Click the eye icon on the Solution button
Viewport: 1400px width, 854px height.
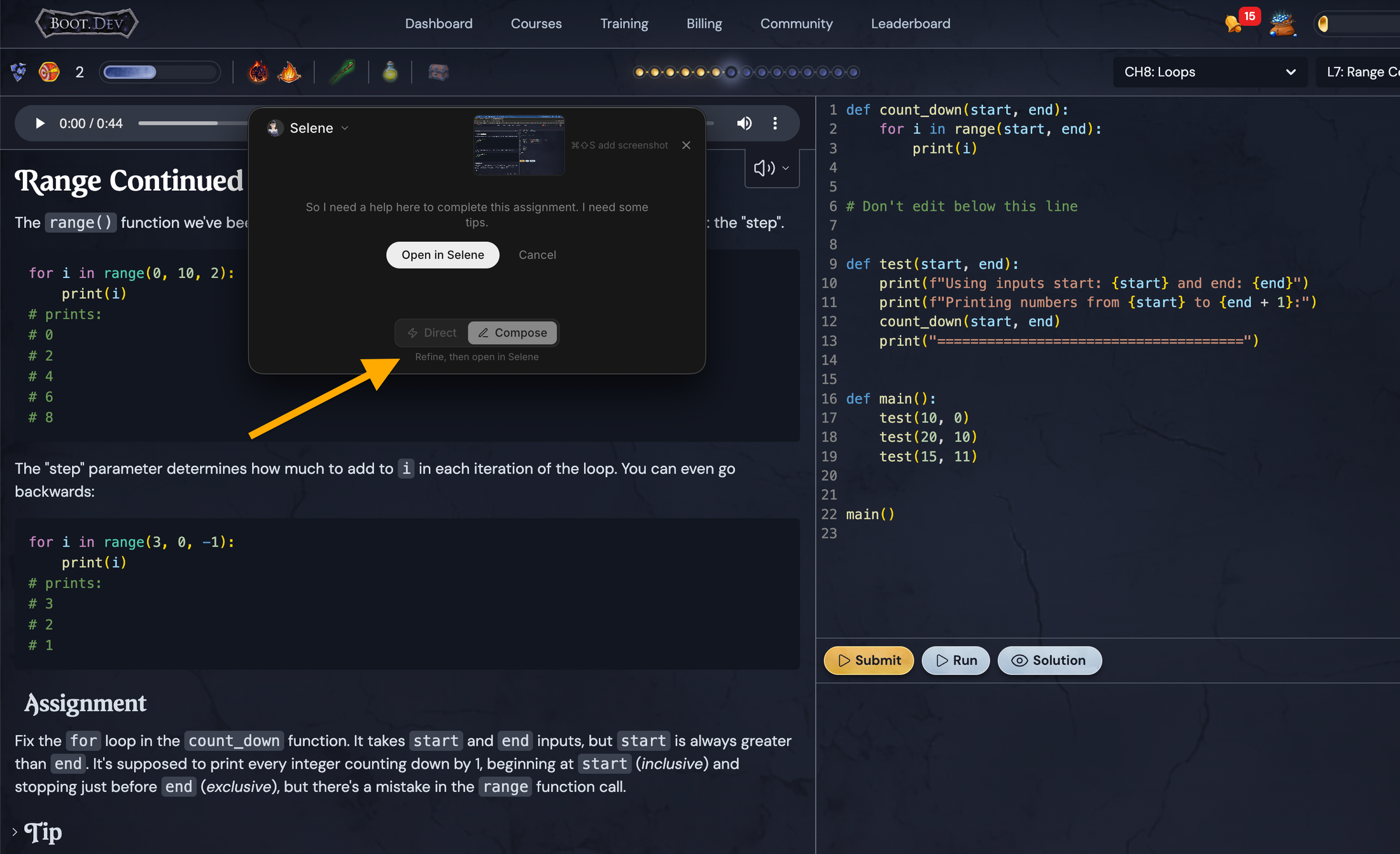(1019, 661)
